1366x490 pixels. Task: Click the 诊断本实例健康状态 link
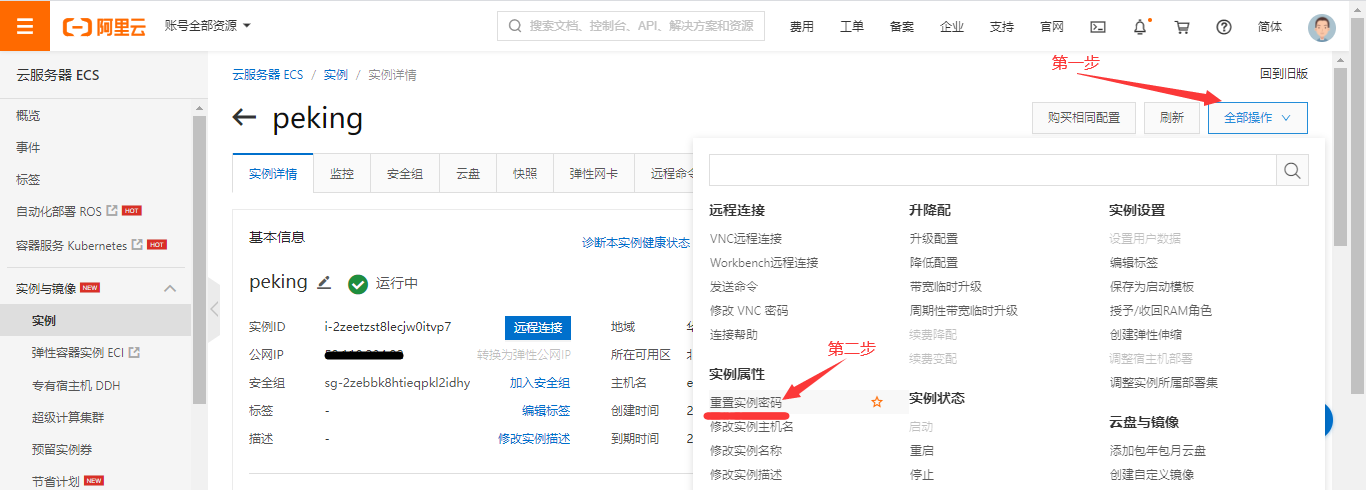point(636,243)
